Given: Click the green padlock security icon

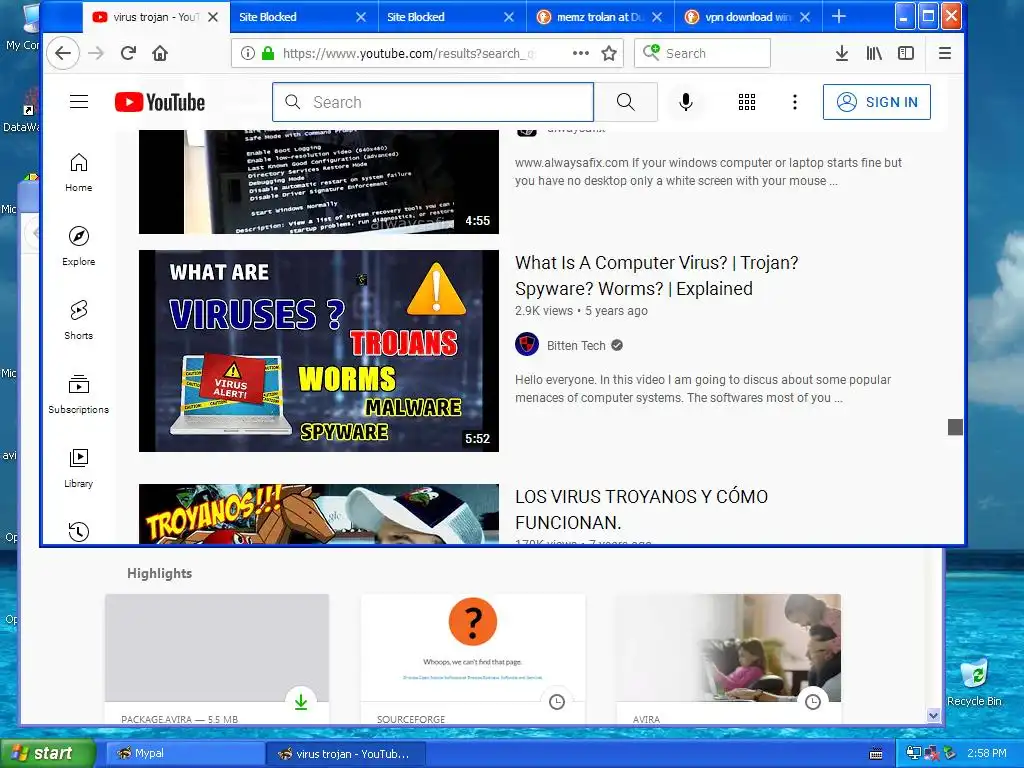Looking at the screenshot, I should click(268, 54).
